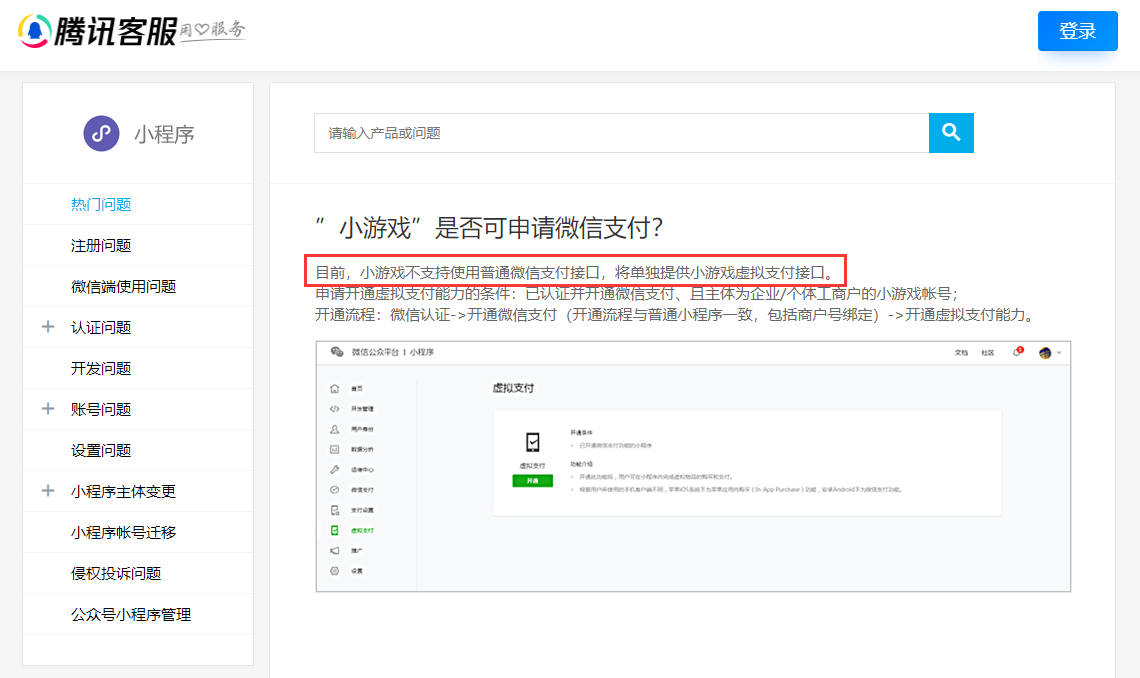Open 设置问题 in the sidebar
The height and width of the screenshot is (678, 1140).
[x=101, y=451]
